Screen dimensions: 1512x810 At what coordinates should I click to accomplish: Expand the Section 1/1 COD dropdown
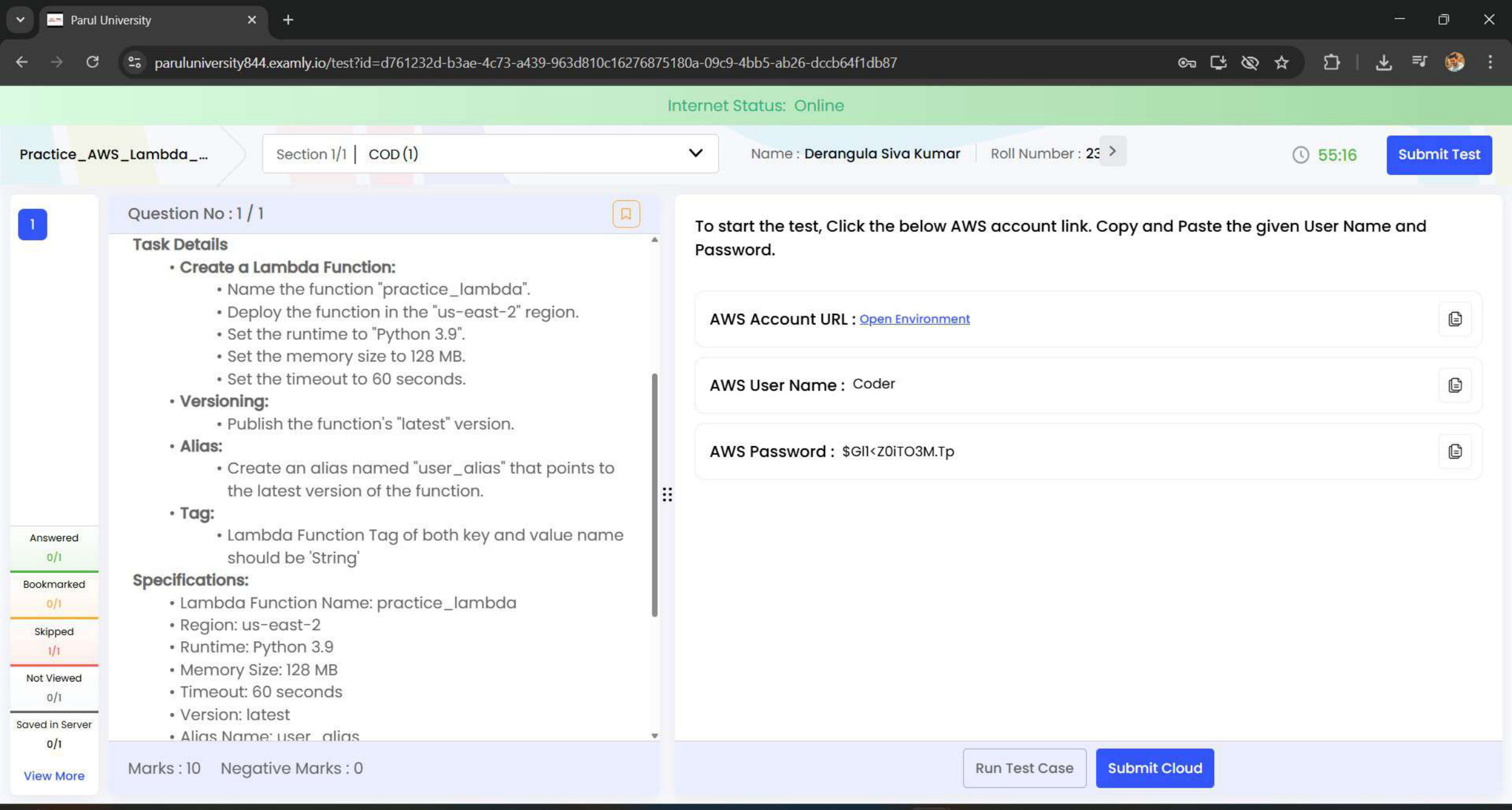click(x=490, y=154)
